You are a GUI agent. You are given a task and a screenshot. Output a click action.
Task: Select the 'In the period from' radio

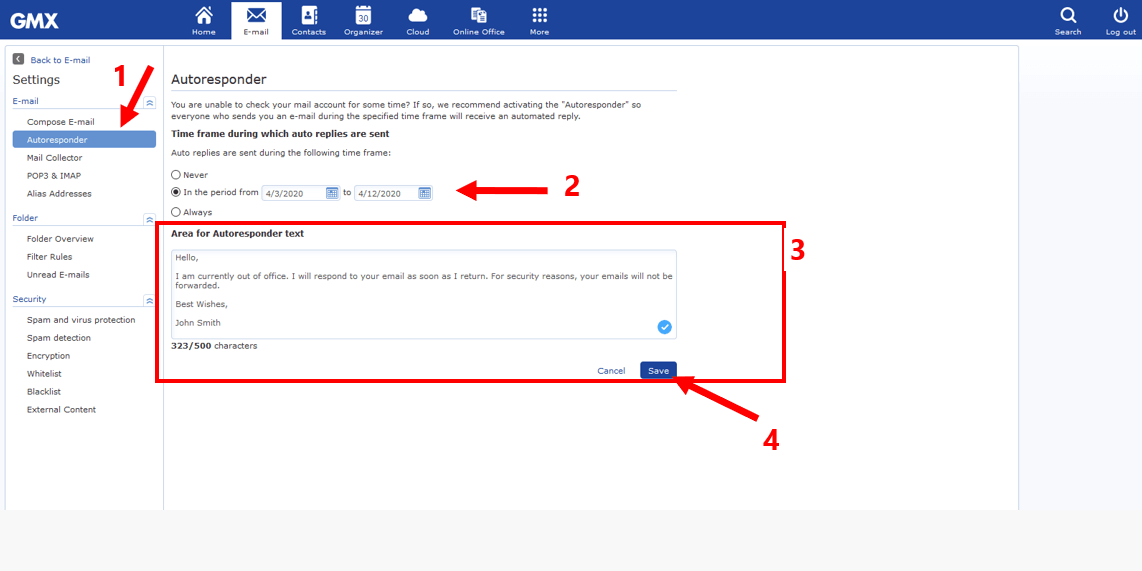(x=176, y=193)
